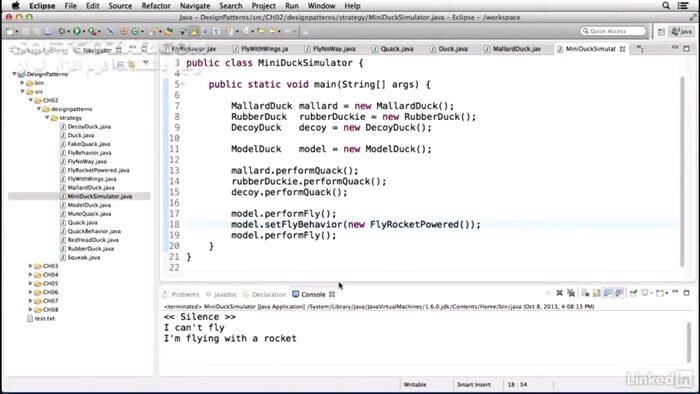
Task: Switch to the MallardDuck.java editor tab
Action: click(x=512, y=49)
